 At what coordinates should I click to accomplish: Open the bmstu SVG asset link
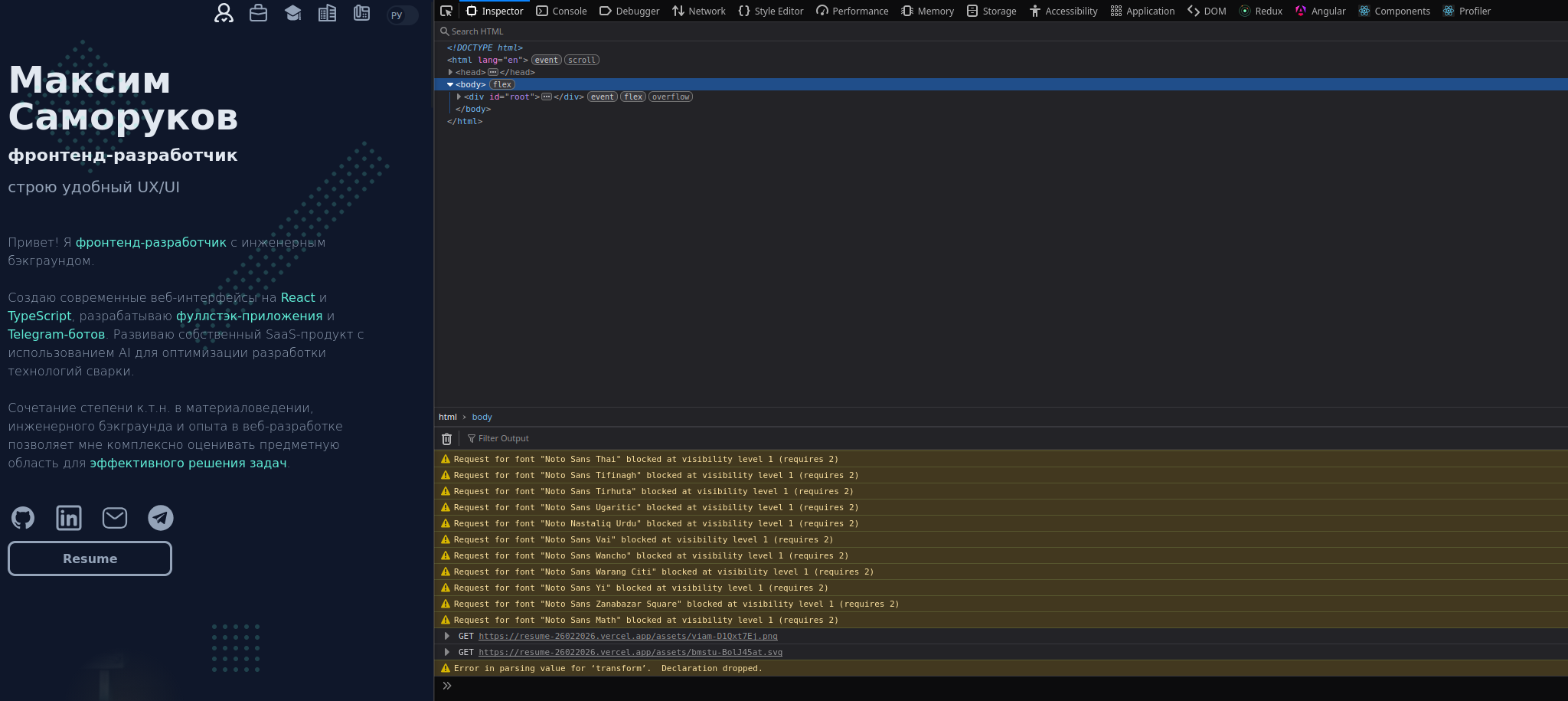point(630,653)
